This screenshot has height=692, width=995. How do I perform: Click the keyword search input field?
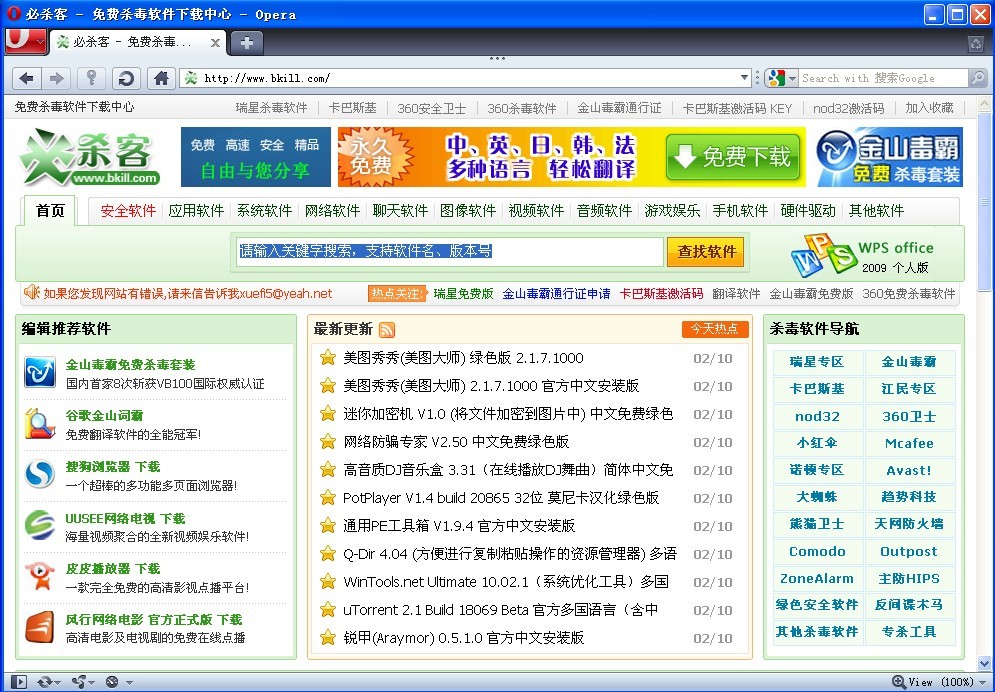pyautogui.click(x=450, y=252)
